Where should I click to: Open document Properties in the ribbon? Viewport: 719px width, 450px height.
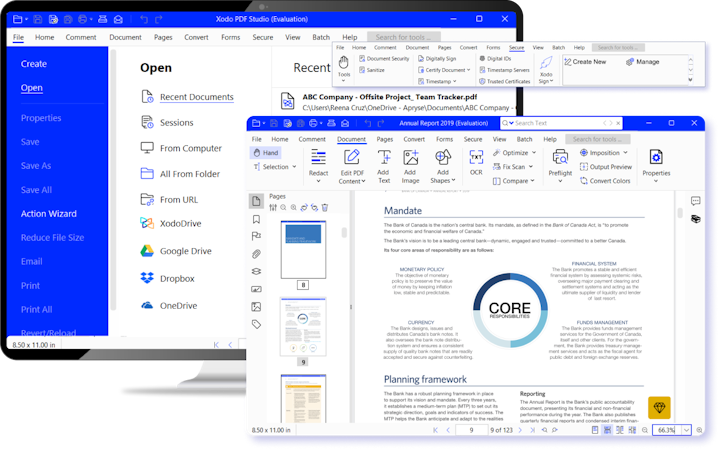click(656, 166)
